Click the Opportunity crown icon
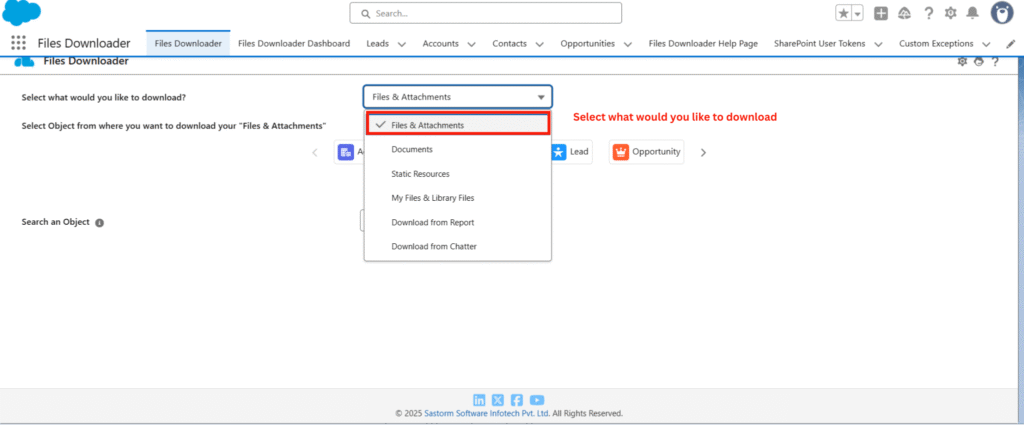The image size is (1024, 425). pyautogui.click(x=620, y=151)
